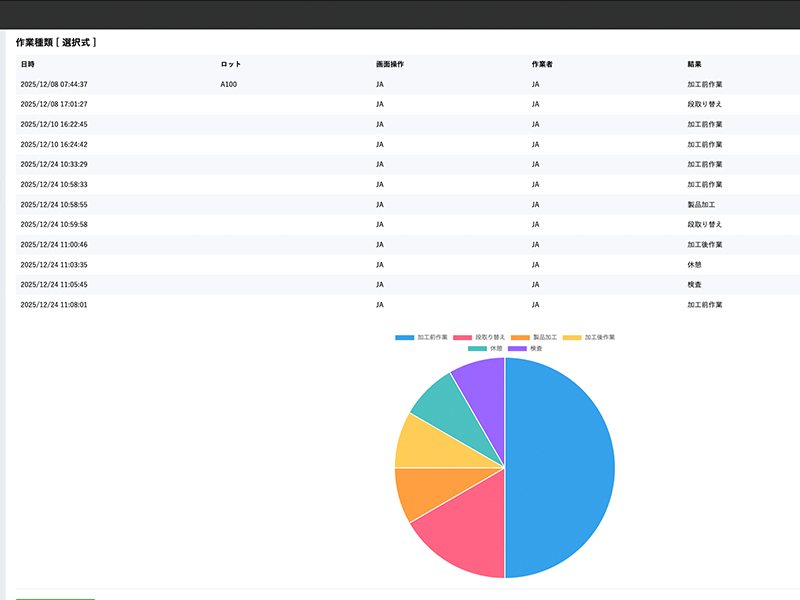800x600 pixels.
Task: Select the purple pie chart slice
Action: pos(482,379)
